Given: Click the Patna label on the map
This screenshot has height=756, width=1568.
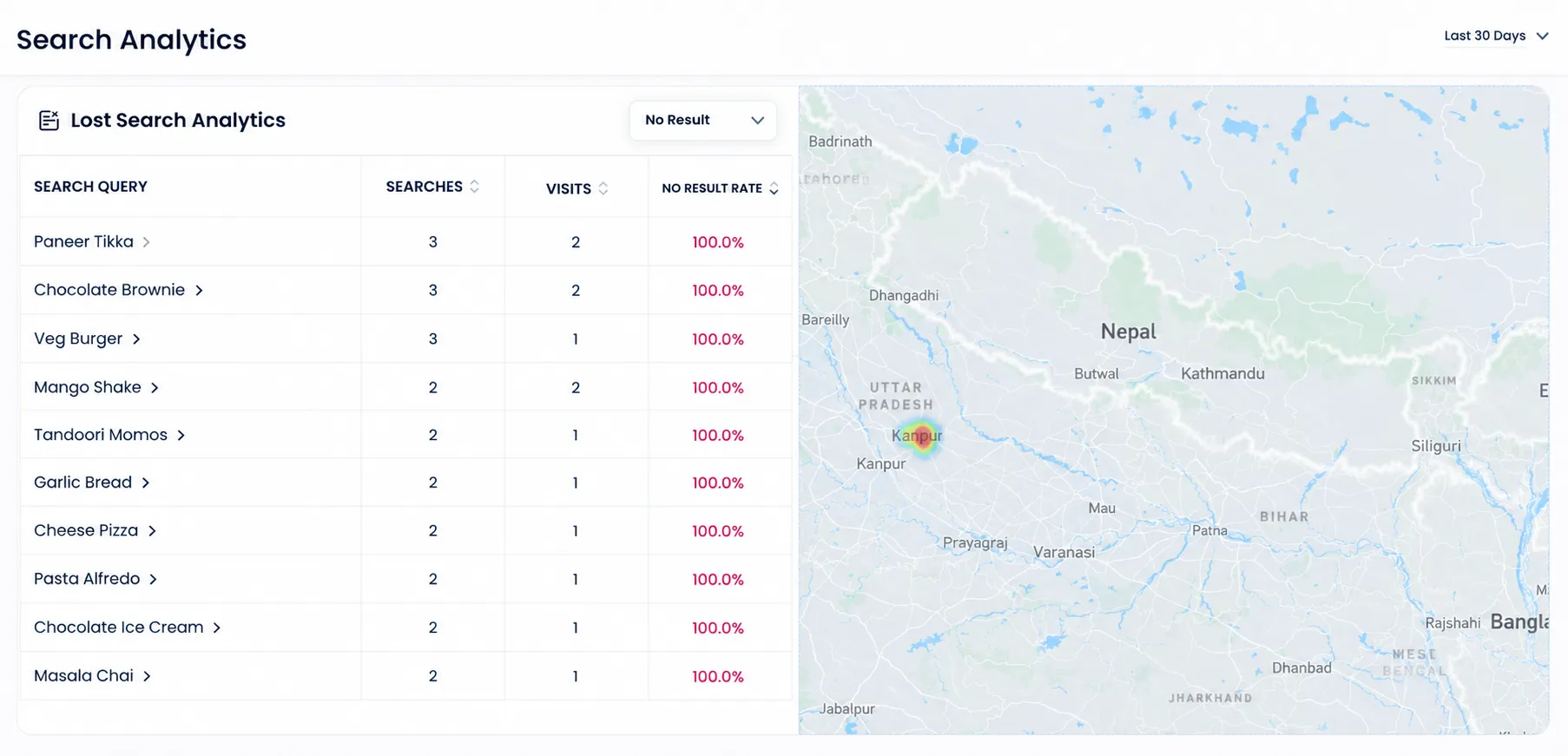Looking at the screenshot, I should point(1209,530).
